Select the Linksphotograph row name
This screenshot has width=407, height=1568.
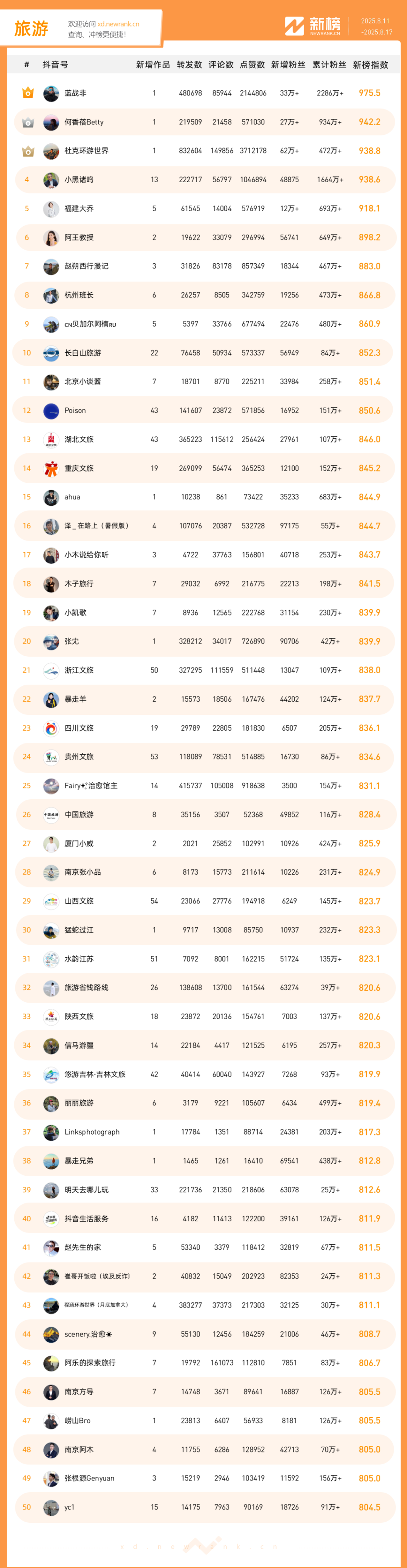point(92,1132)
